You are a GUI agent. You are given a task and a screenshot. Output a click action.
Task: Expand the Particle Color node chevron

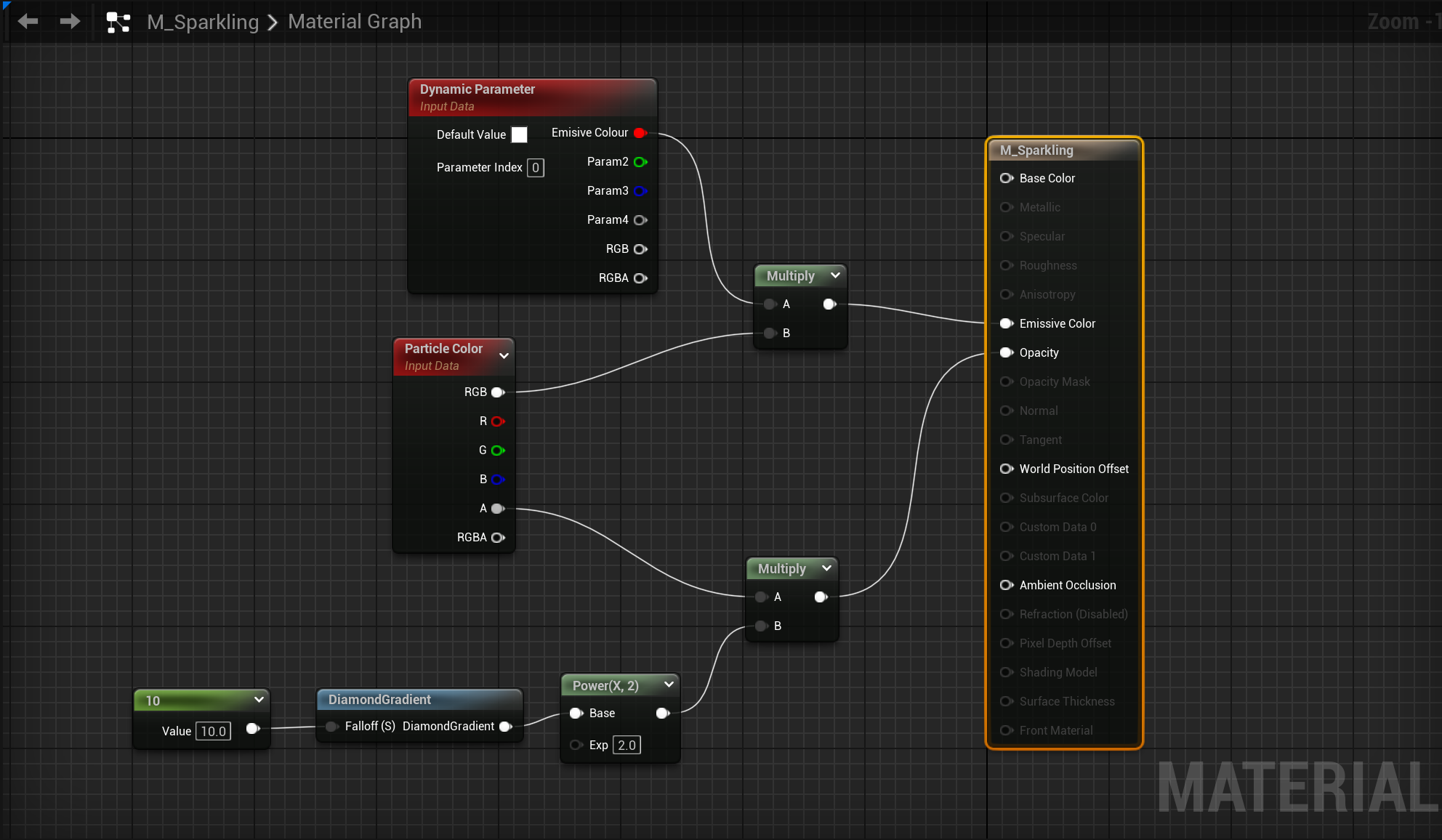pyautogui.click(x=504, y=355)
